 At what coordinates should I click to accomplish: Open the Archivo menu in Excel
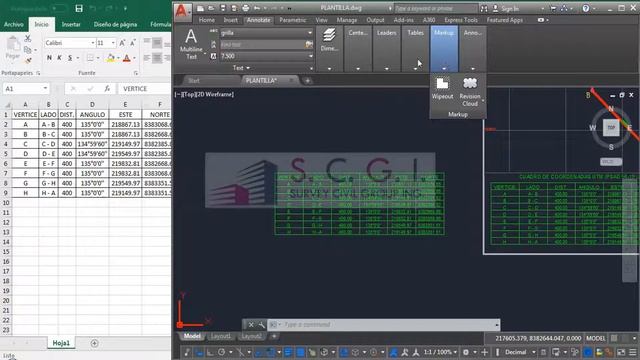click(13, 24)
